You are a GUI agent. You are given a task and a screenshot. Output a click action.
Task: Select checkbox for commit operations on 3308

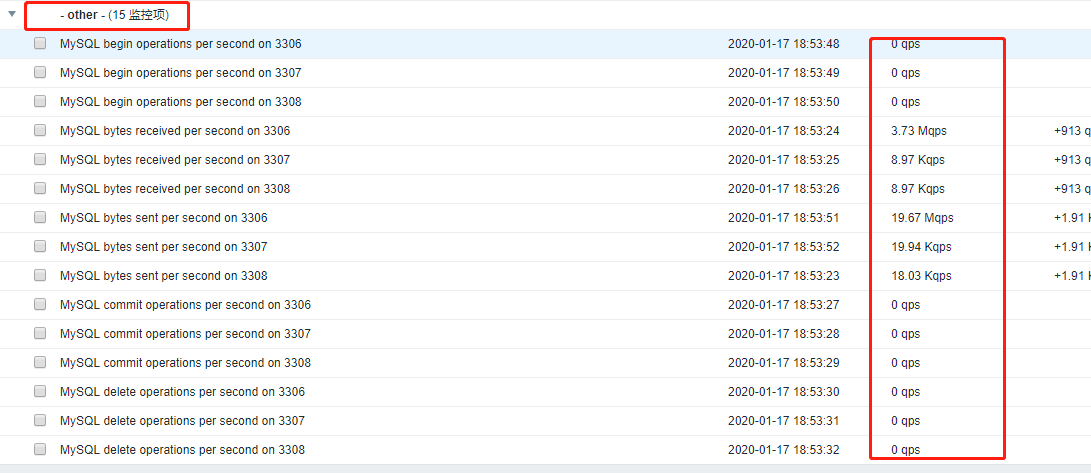pyautogui.click(x=40, y=362)
